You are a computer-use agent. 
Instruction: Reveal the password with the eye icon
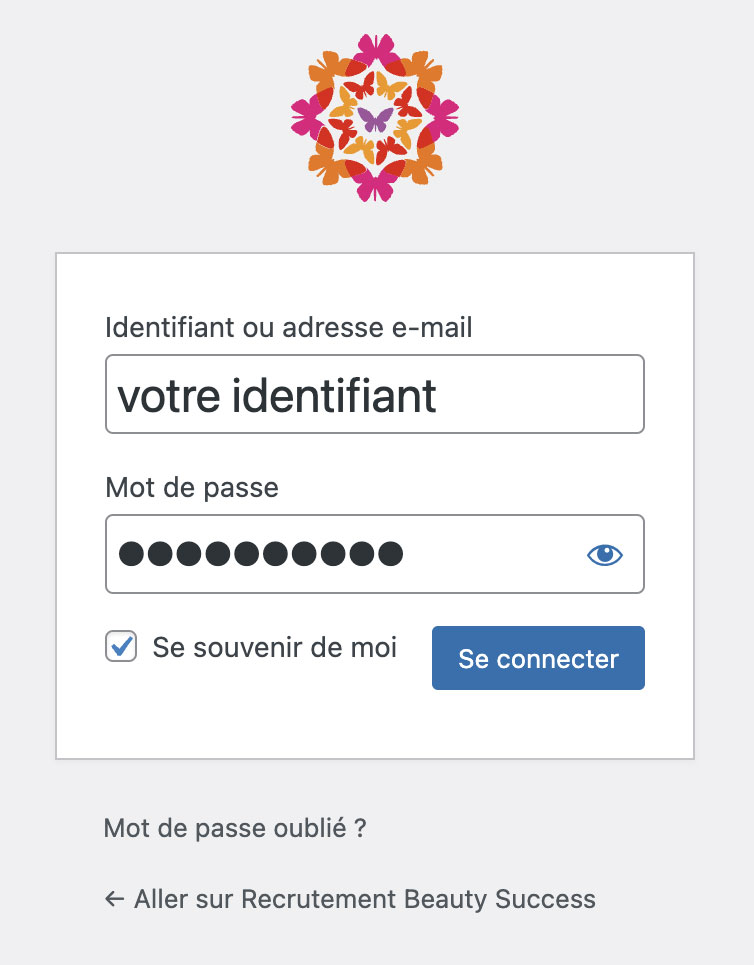(604, 555)
